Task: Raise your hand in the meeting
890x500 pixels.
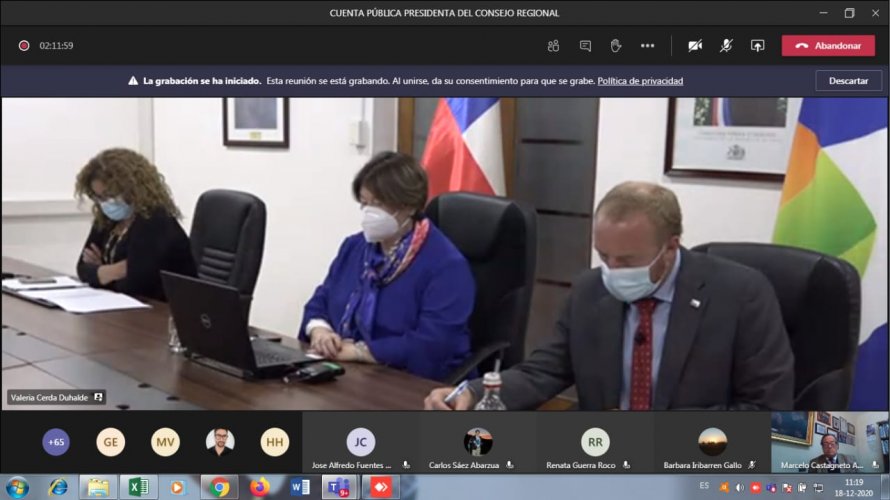Action: [616, 46]
